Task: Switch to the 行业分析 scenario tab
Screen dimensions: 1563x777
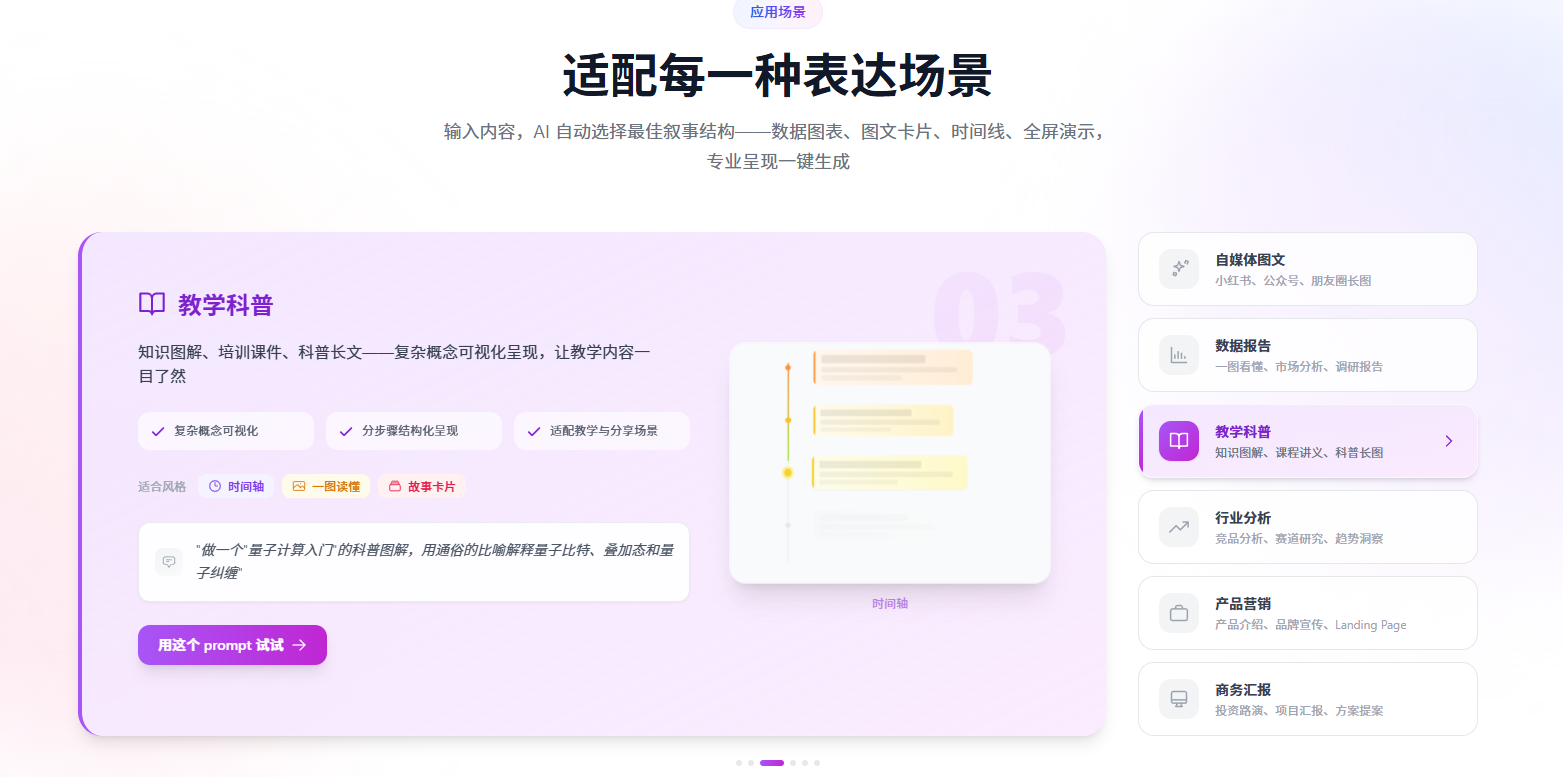Action: (1307, 527)
